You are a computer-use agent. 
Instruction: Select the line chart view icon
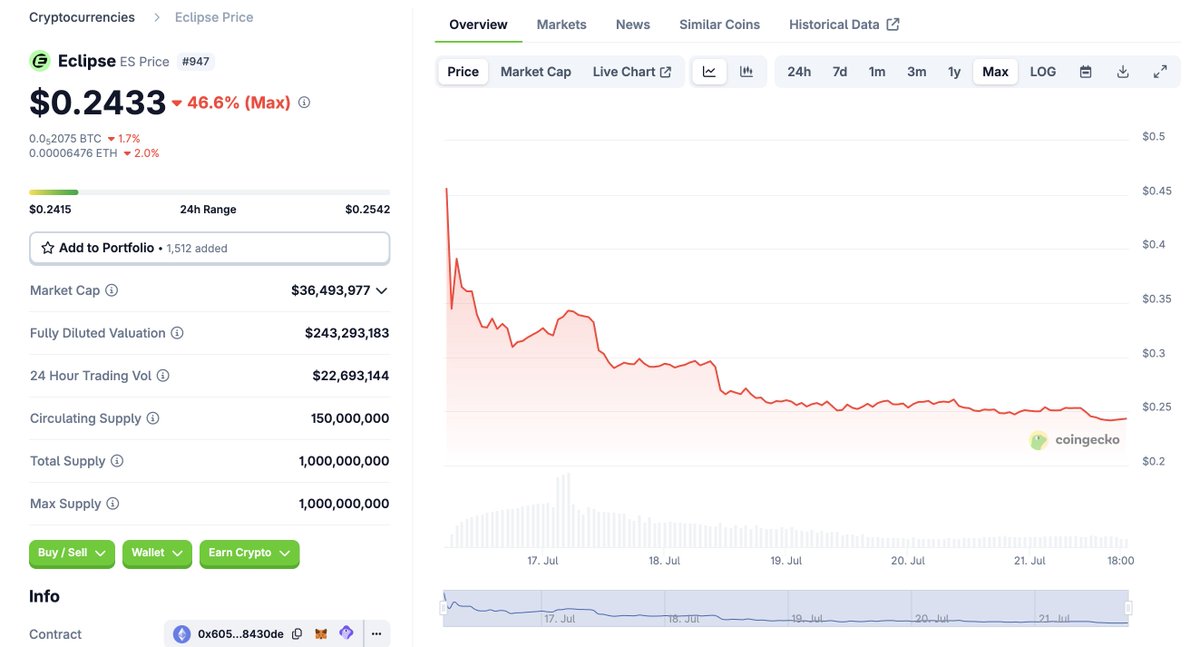[x=709, y=72]
